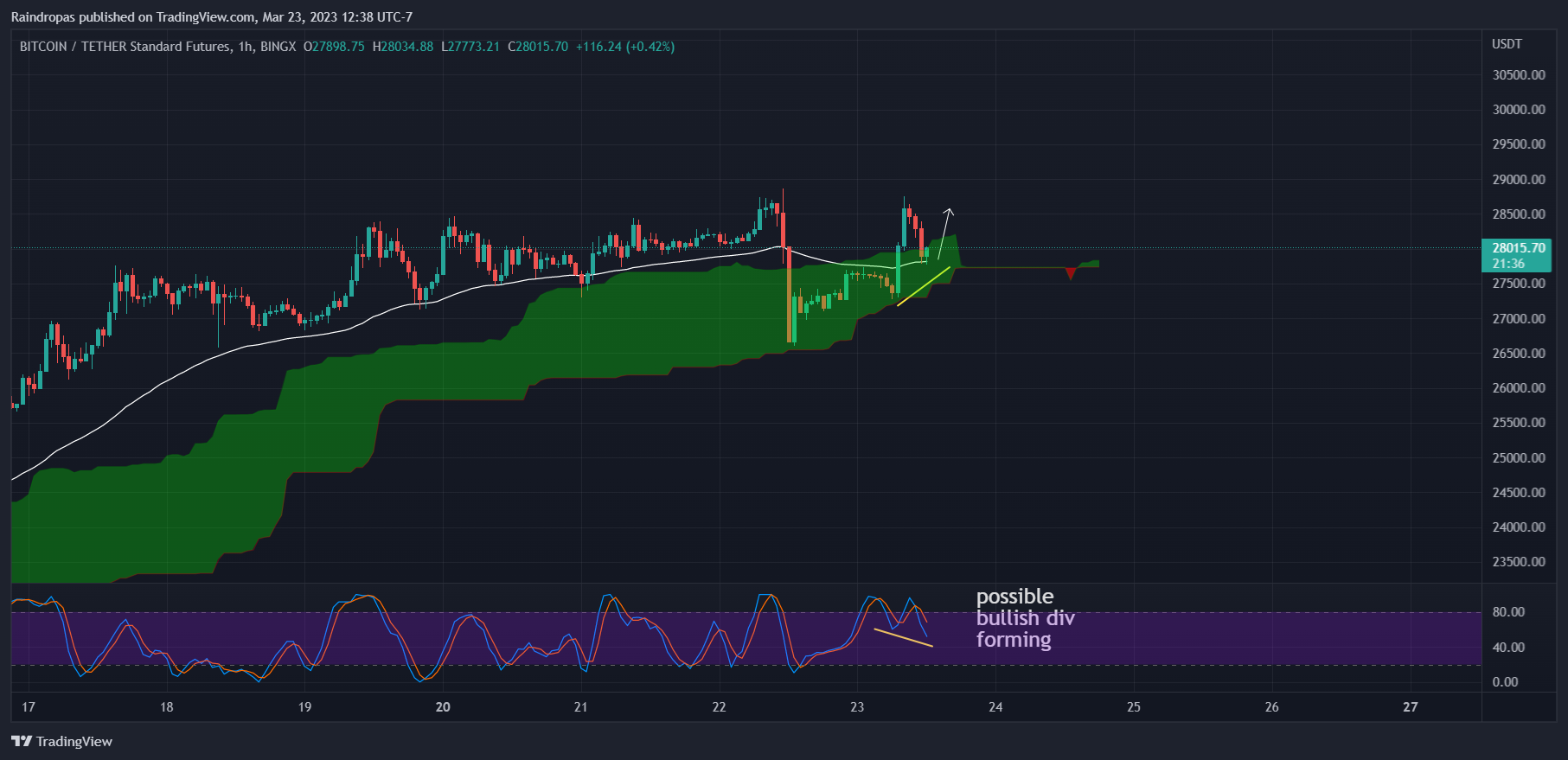Click date 17 on time axis
Image resolution: width=1568 pixels, height=760 pixels.
pyautogui.click(x=29, y=707)
